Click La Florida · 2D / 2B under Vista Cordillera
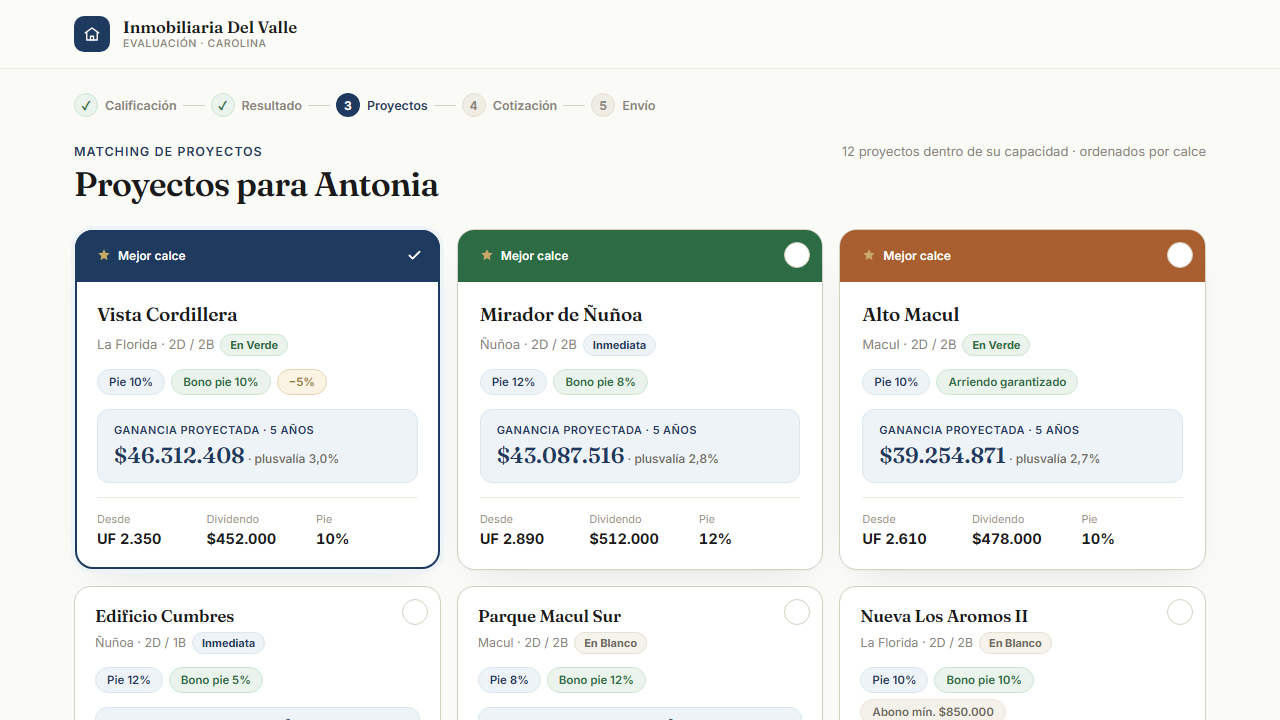 [x=156, y=345]
